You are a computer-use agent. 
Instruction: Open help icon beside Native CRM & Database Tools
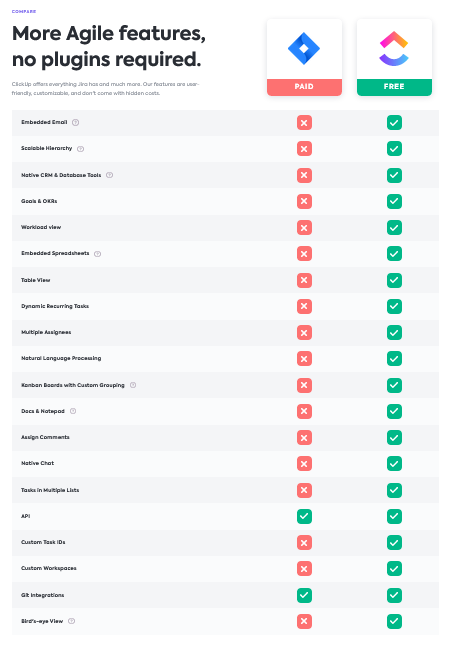tap(109, 175)
